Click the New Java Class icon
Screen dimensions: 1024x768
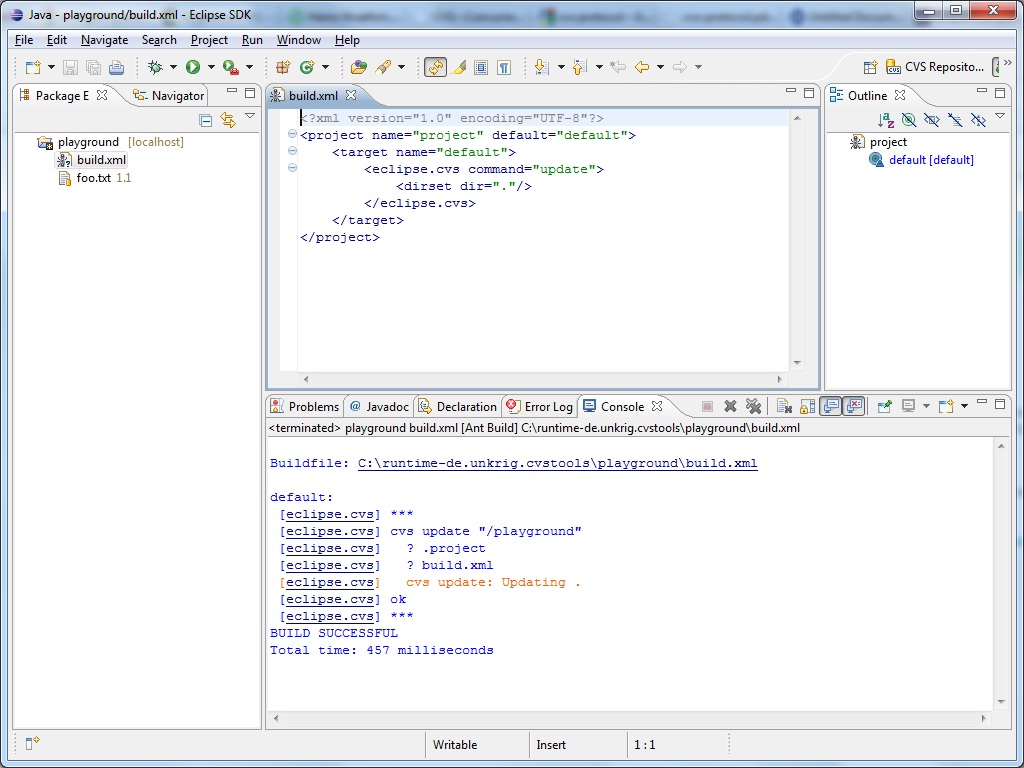(307, 67)
